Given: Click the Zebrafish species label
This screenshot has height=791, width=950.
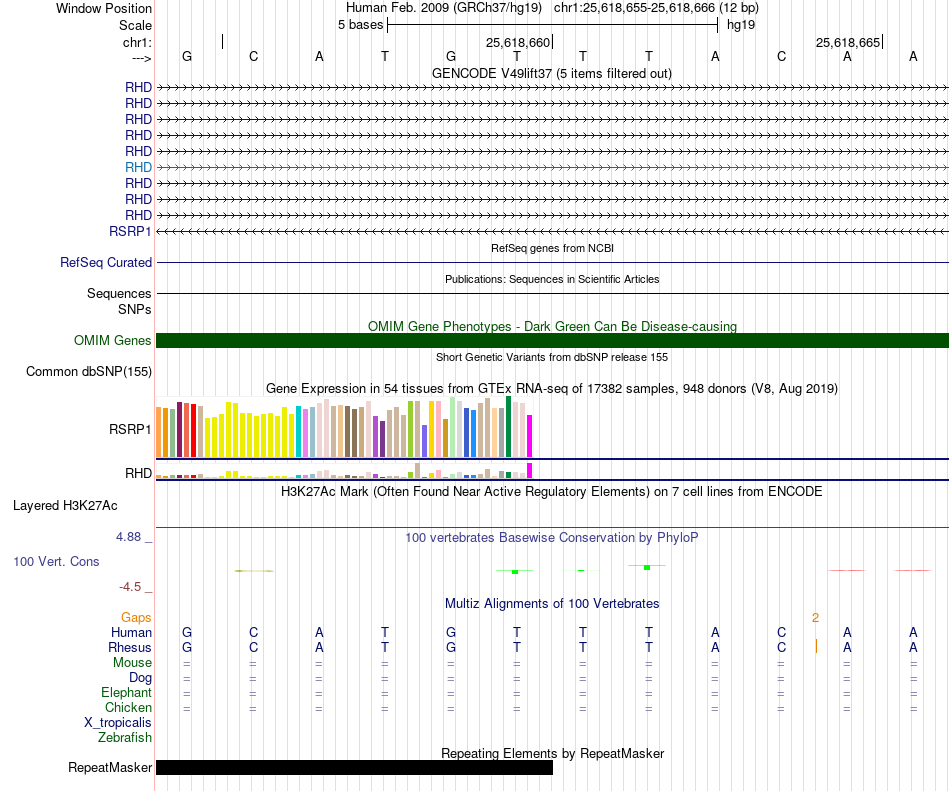Looking at the screenshot, I should [x=125, y=738].
